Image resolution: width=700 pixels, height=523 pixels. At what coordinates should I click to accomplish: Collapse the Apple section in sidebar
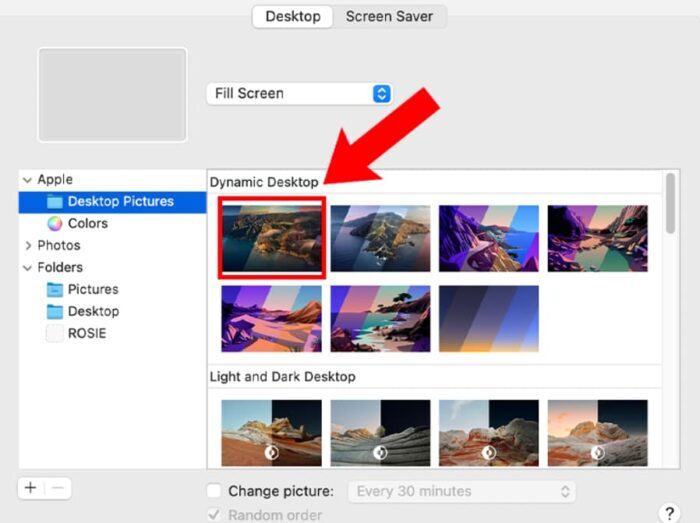(27, 180)
